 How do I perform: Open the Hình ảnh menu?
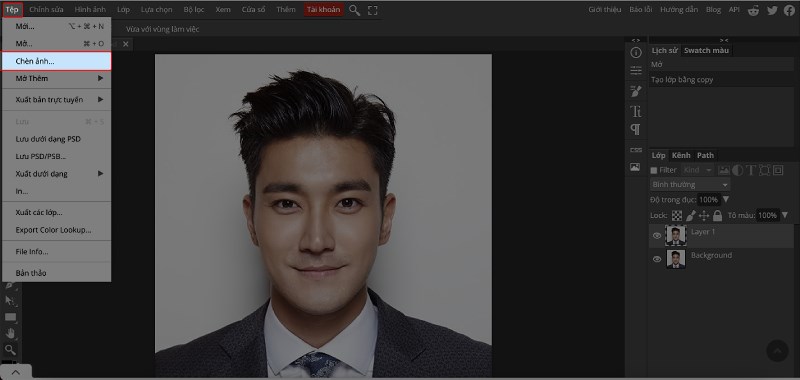[90, 9]
